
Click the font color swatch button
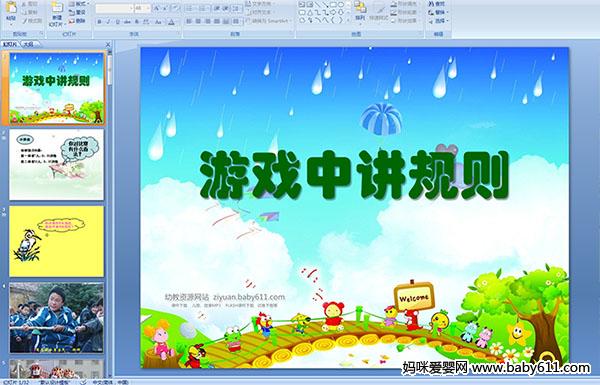pyautogui.click(x=171, y=22)
